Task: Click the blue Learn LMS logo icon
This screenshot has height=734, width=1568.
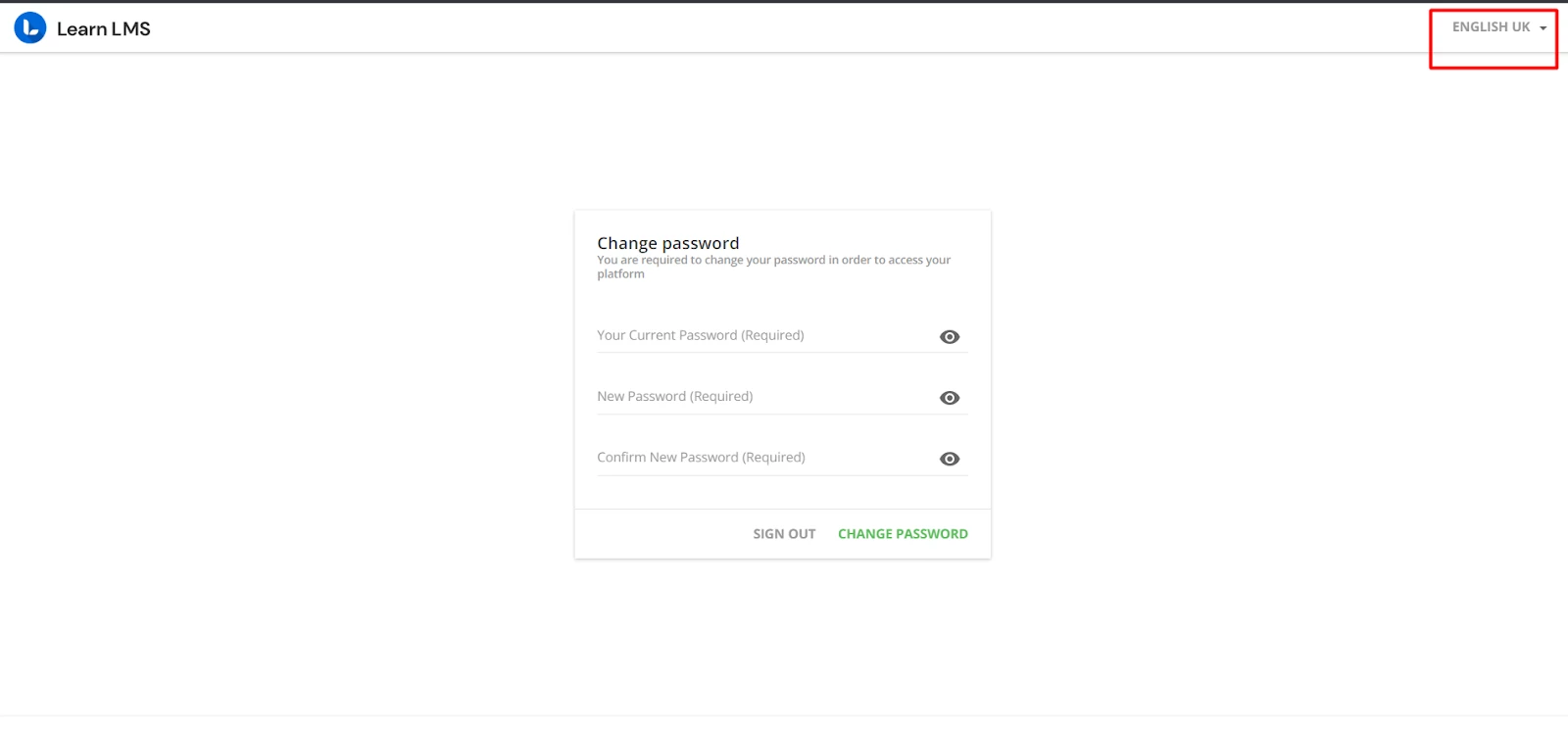Action: (x=30, y=28)
